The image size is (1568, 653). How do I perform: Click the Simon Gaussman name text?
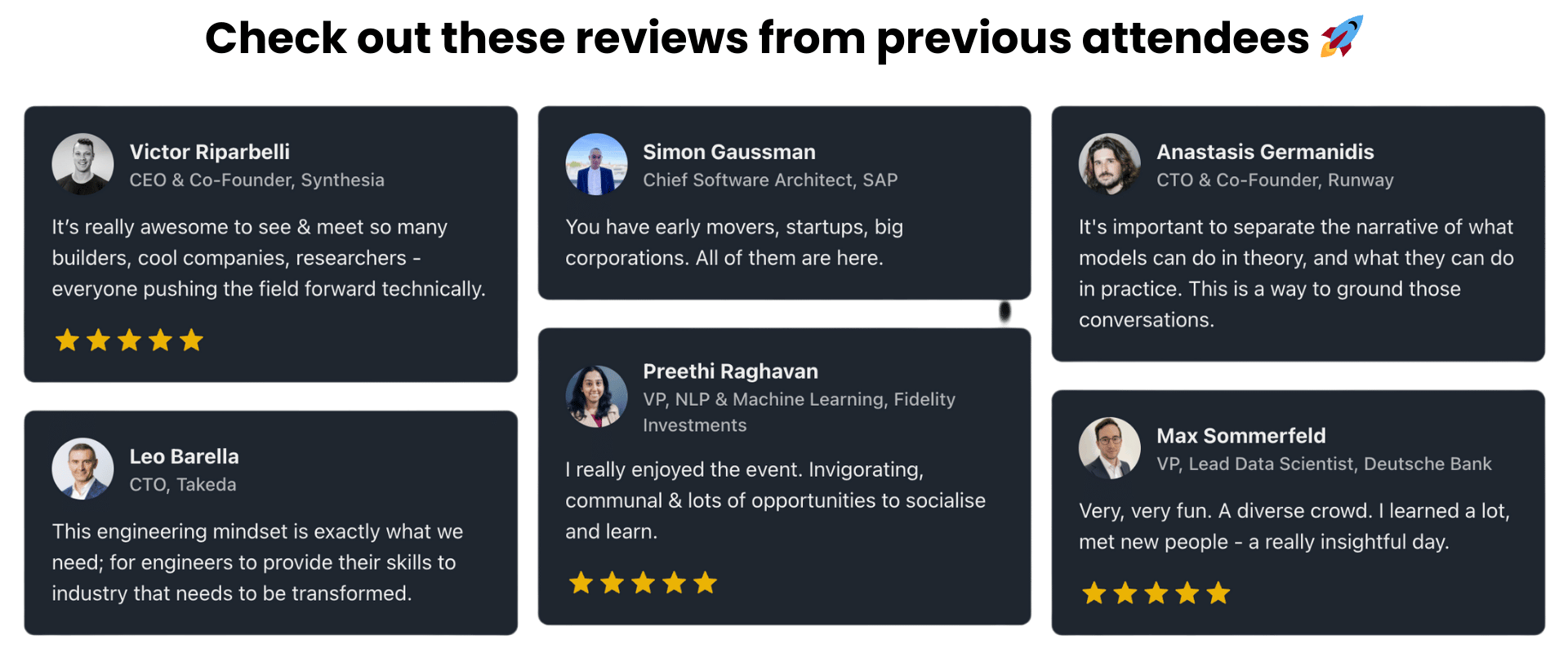(x=728, y=152)
